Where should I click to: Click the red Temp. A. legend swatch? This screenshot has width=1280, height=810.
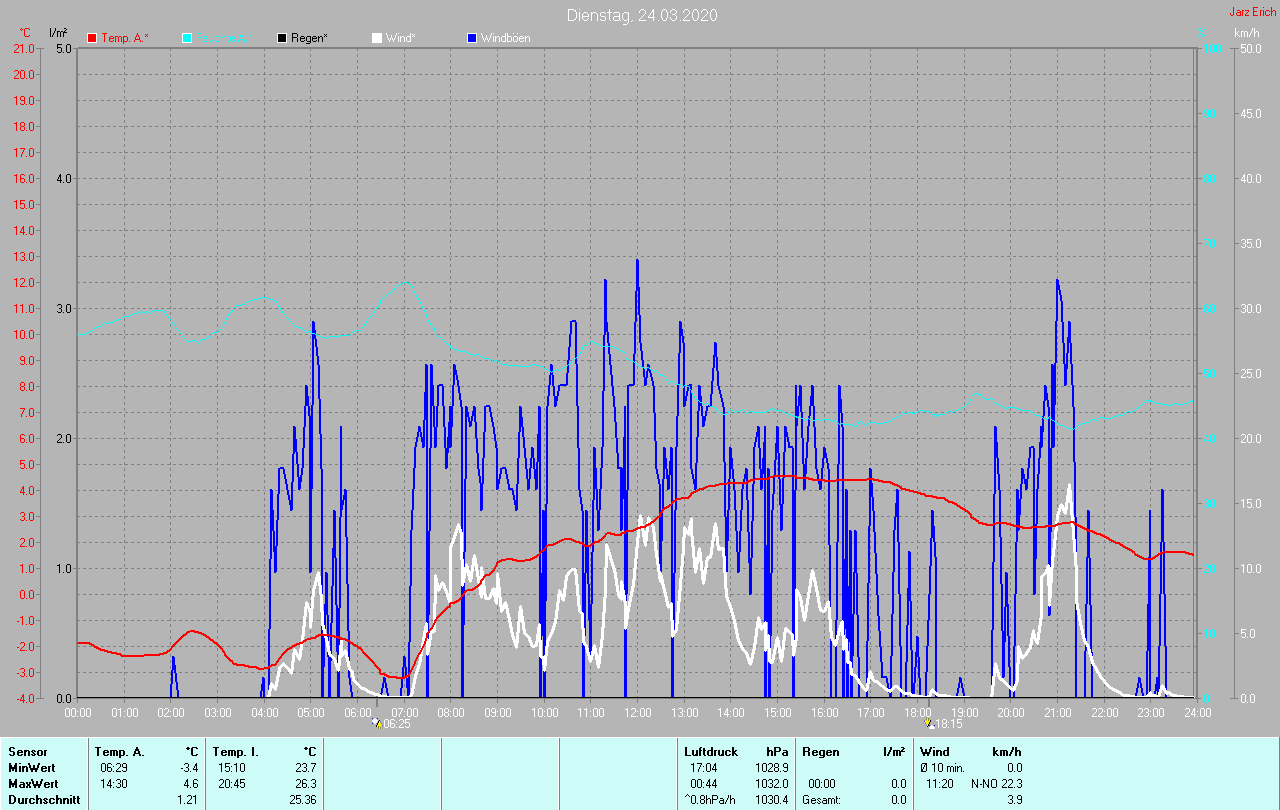(x=92, y=38)
